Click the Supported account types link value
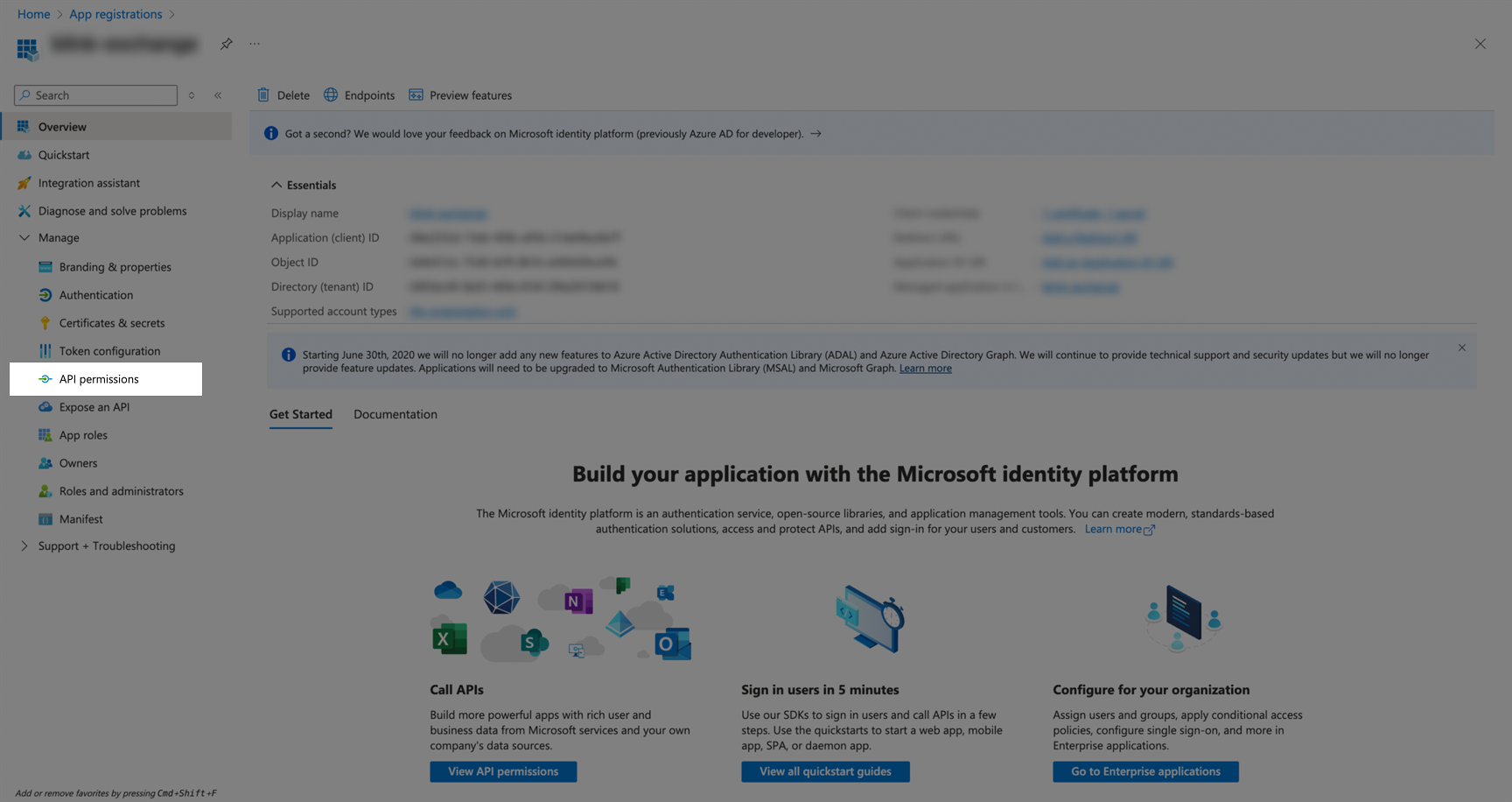This screenshot has height=802, width=1512. coord(463,312)
